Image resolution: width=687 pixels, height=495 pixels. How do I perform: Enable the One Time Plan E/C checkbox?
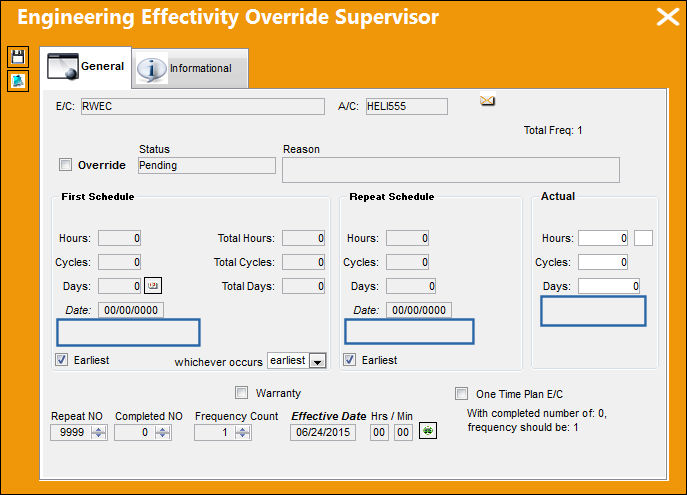[461, 393]
